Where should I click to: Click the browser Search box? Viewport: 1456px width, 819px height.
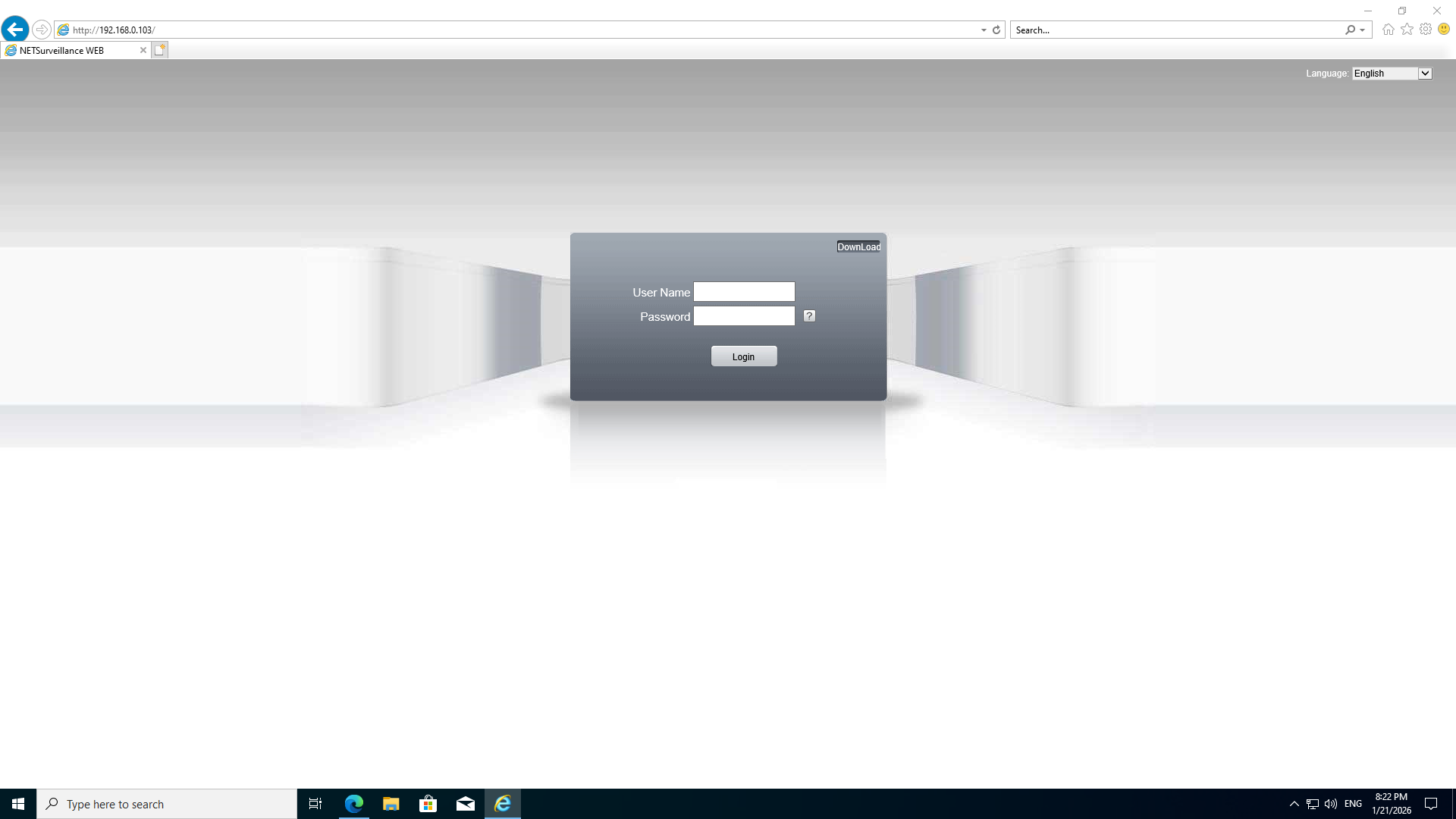[1177, 30]
